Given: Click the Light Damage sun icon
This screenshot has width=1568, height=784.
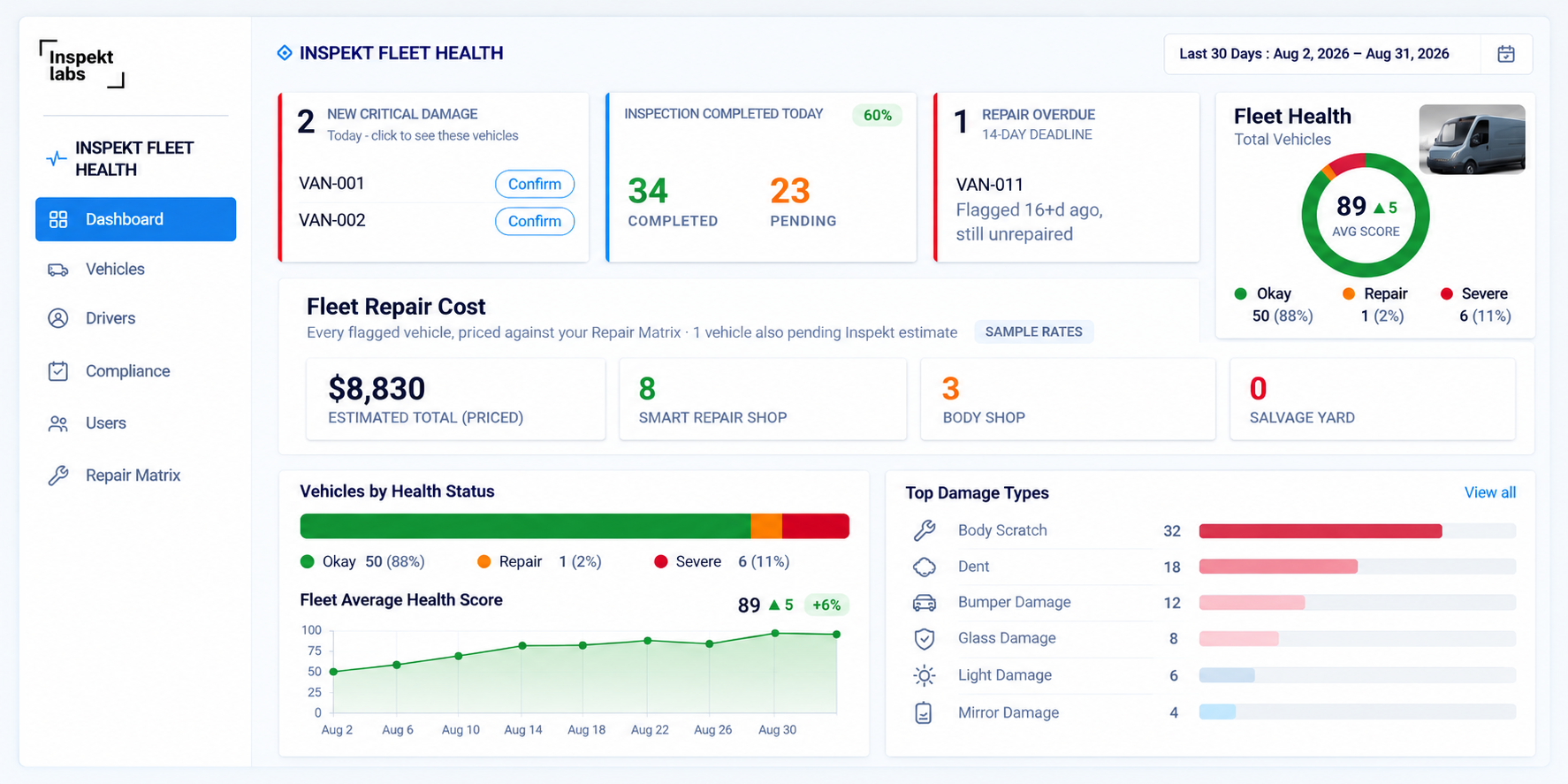Looking at the screenshot, I should 925,675.
